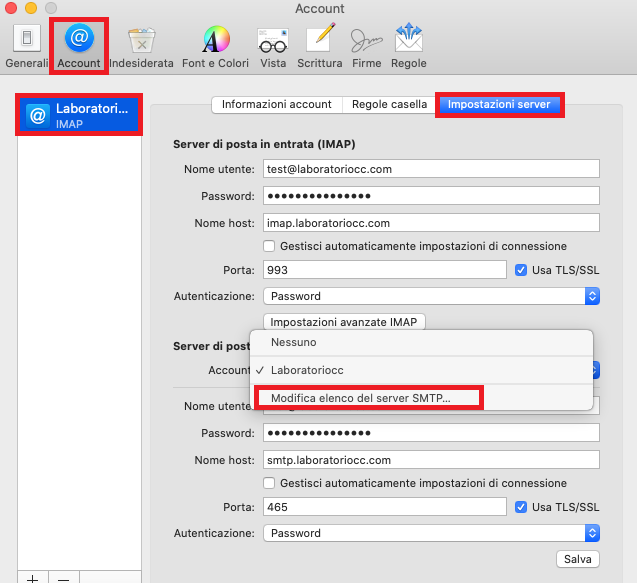Click the Salva button

(577, 558)
